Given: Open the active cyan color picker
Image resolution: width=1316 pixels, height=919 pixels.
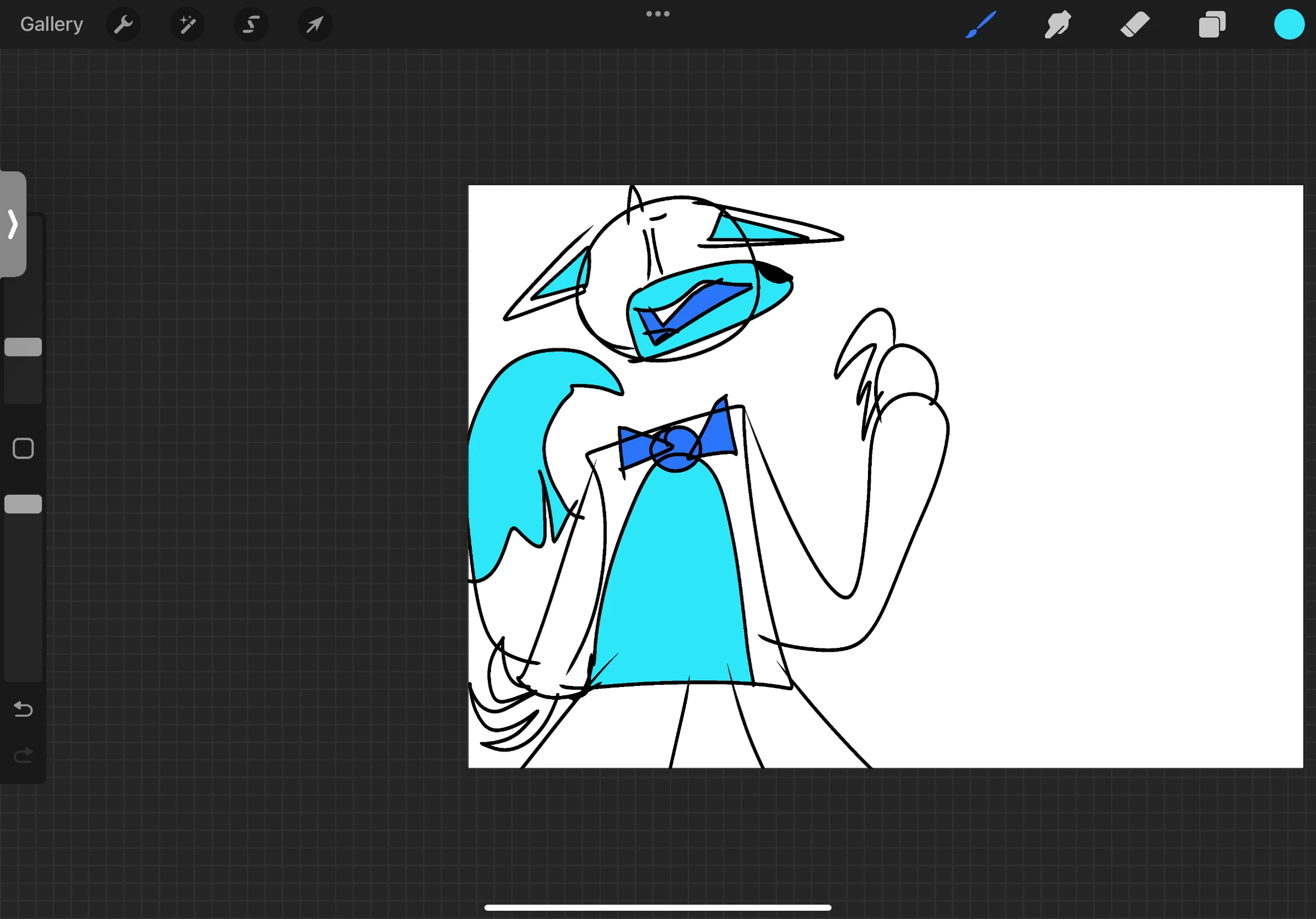Looking at the screenshot, I should 1288,25.
